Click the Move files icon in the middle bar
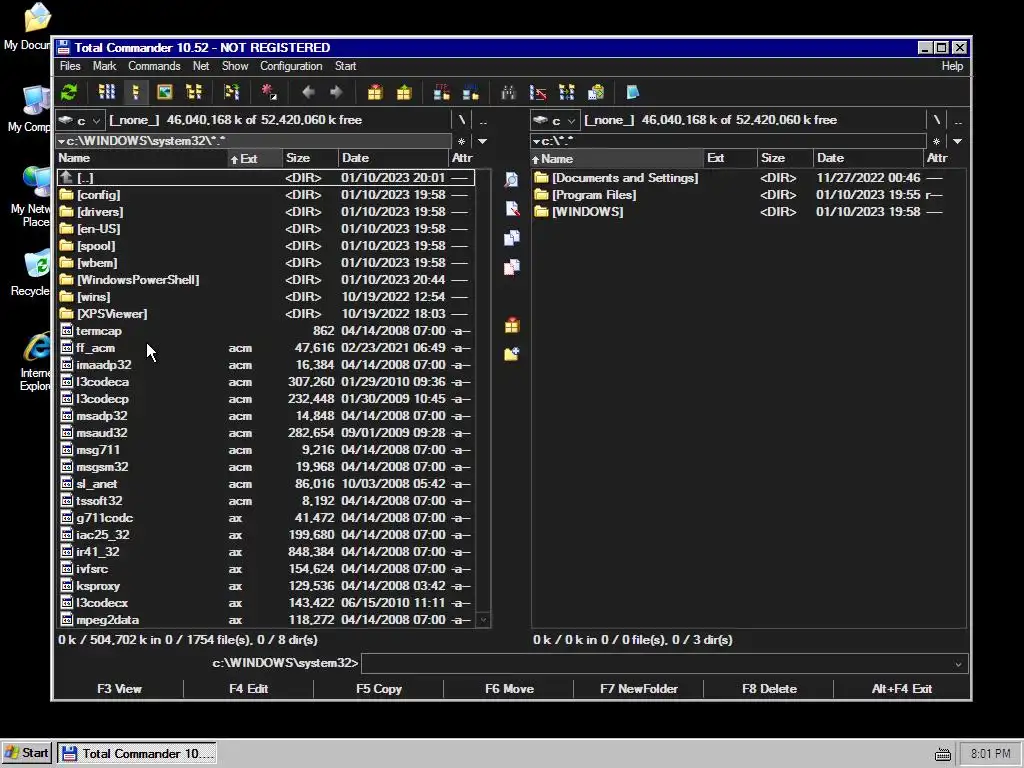This screenshot has width=1024, height=768. click(x=511, y=266)
